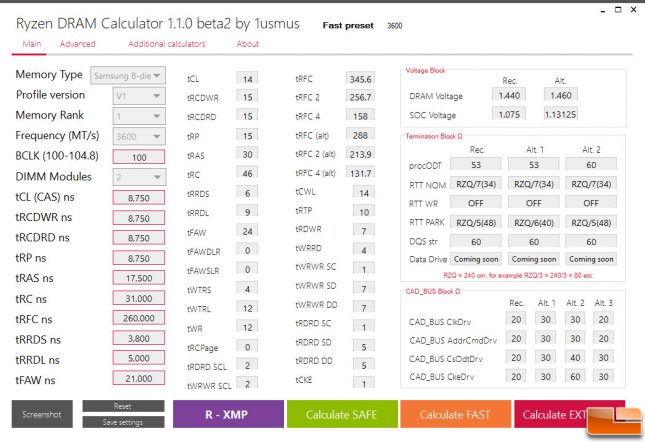Select the tCL value 14

pos(247,79)
